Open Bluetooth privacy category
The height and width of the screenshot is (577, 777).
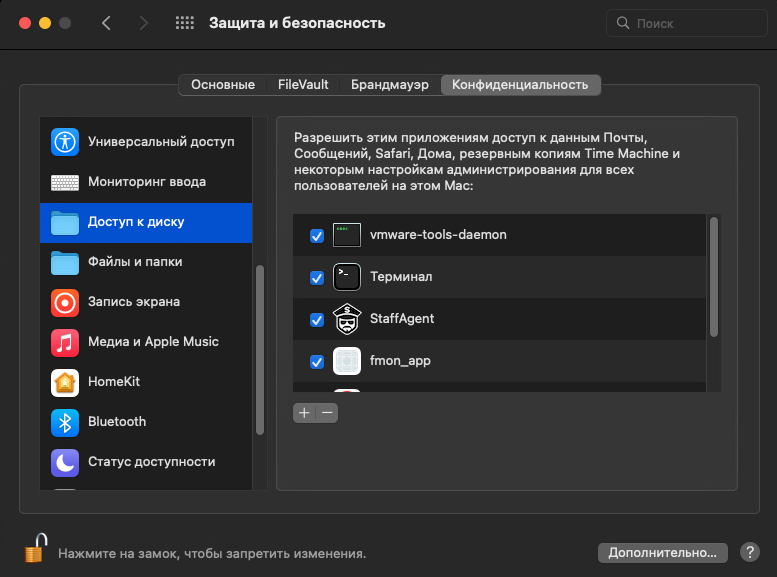(116, 422)
